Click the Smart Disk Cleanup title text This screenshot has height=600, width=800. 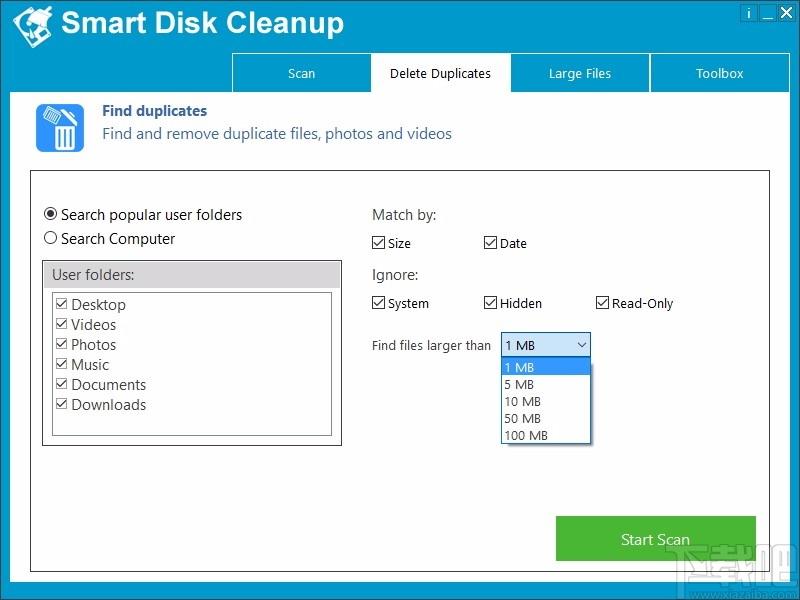(x=203, y=23)
